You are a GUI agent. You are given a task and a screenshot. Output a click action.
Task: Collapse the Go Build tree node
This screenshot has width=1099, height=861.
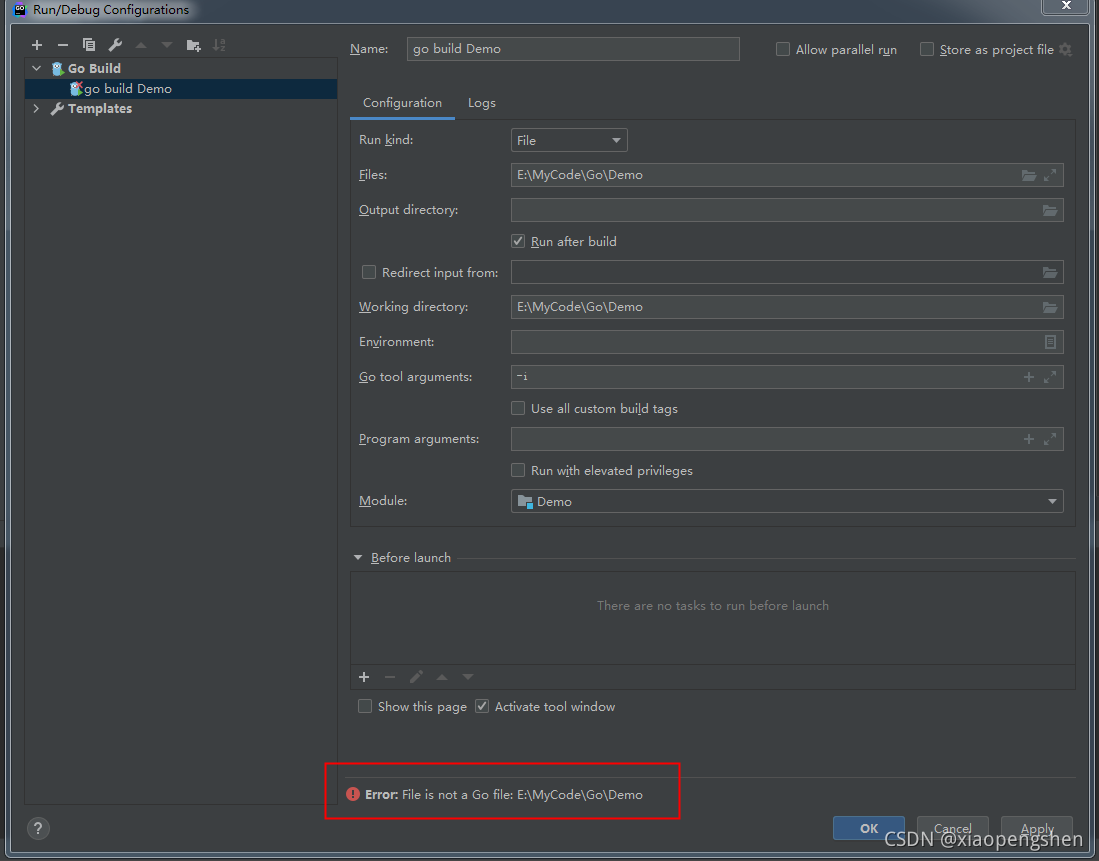tap(36, 68)
